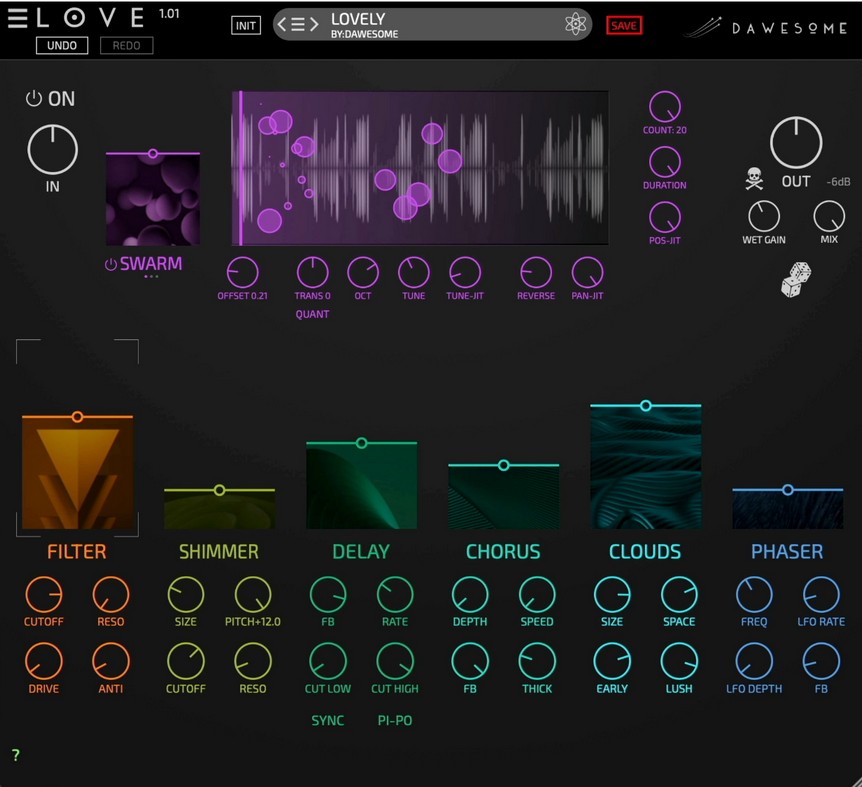862x787 pixels.
Task: Open the help question mark
Action: (x=15, y=755)
